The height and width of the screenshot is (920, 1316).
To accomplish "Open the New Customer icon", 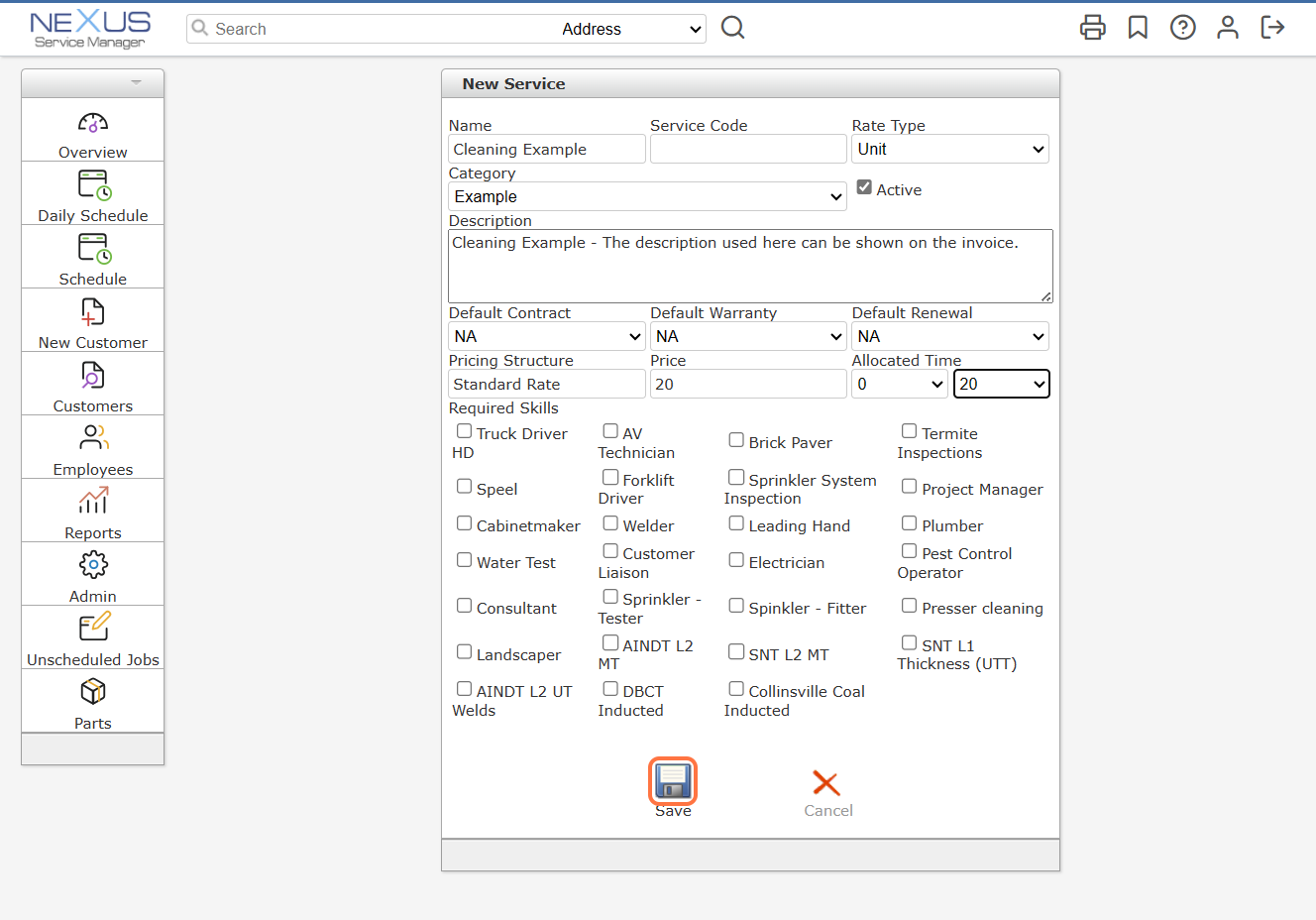I will point(93,312).
